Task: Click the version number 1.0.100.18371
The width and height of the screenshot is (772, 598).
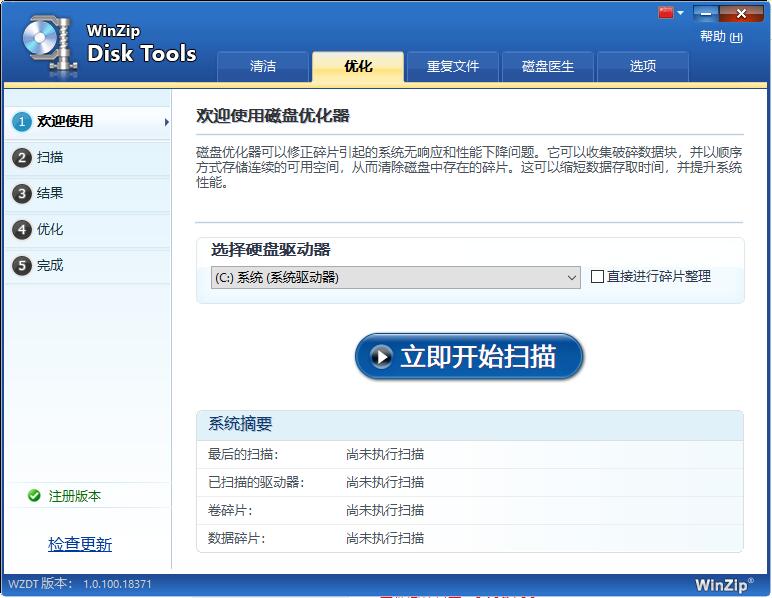Action: tap(117, 584)
